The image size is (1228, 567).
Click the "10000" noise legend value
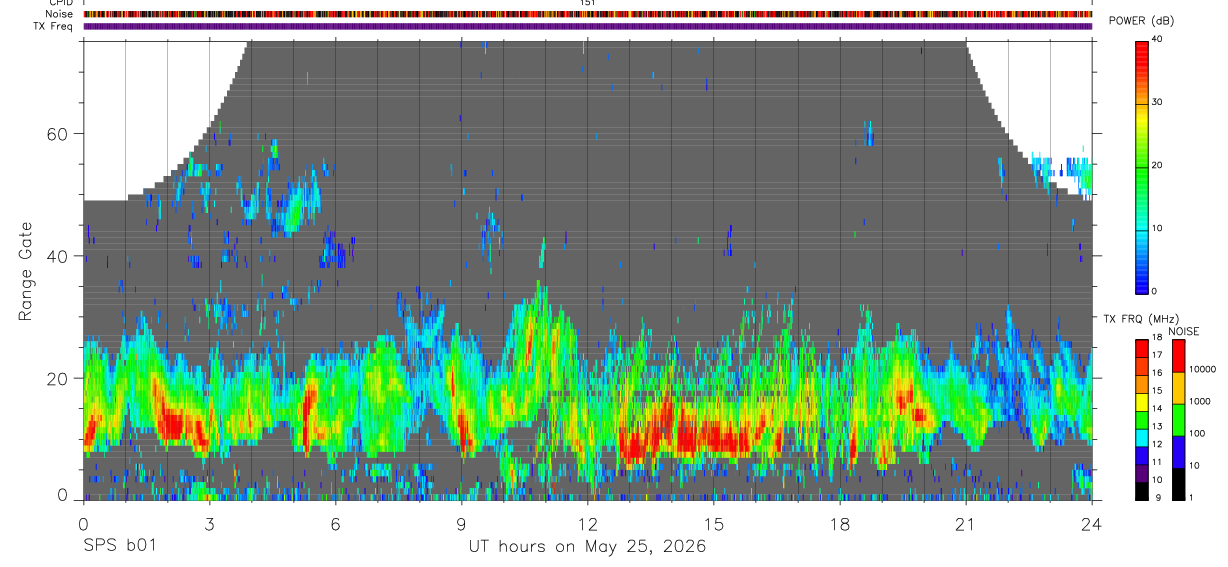tap(1201, 369)
